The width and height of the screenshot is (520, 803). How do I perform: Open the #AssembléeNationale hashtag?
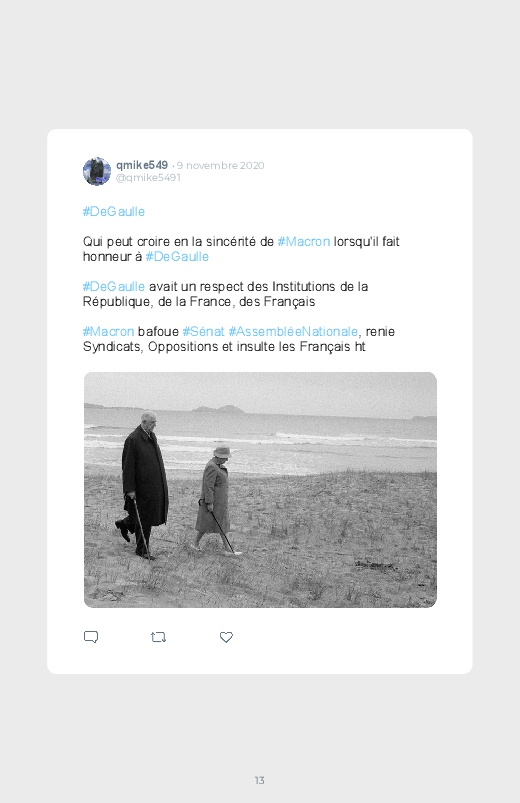pos(293,331)
